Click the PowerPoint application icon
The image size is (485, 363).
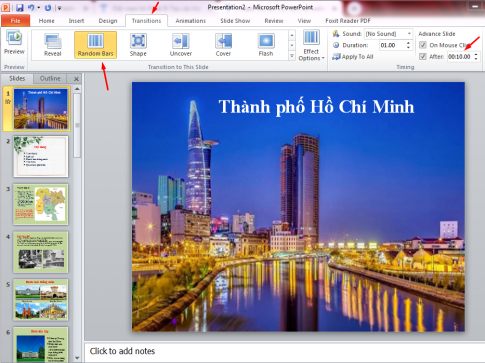pos(6,7)
